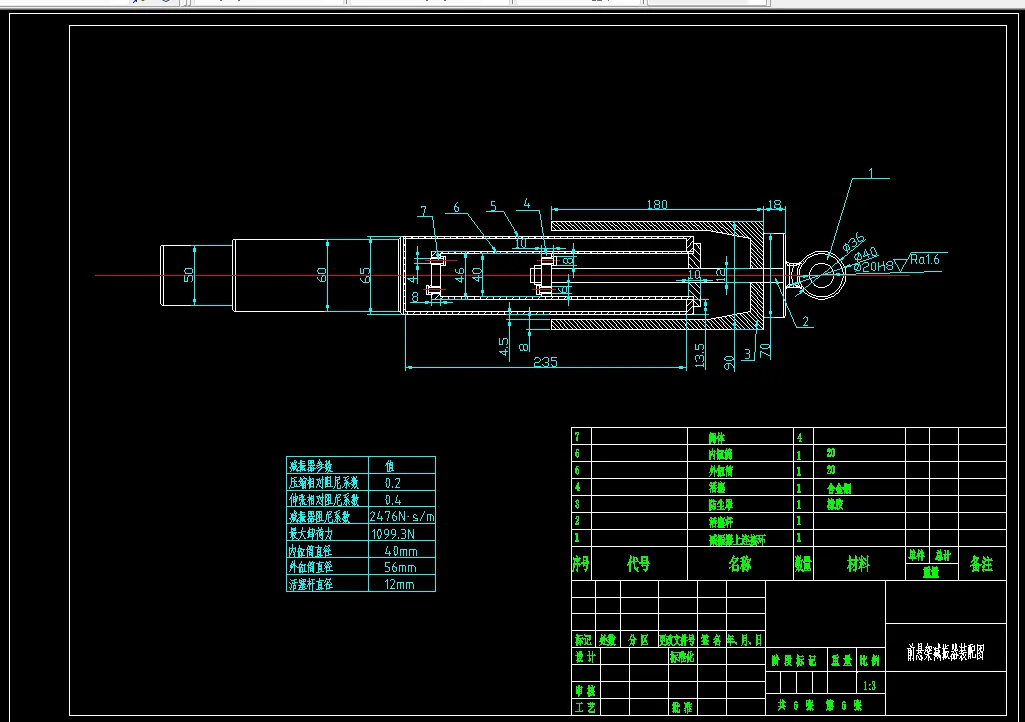Select the 工艺 label in title block
The image size is (1025, 722).
pyautogui.click(x=585, y=708)
